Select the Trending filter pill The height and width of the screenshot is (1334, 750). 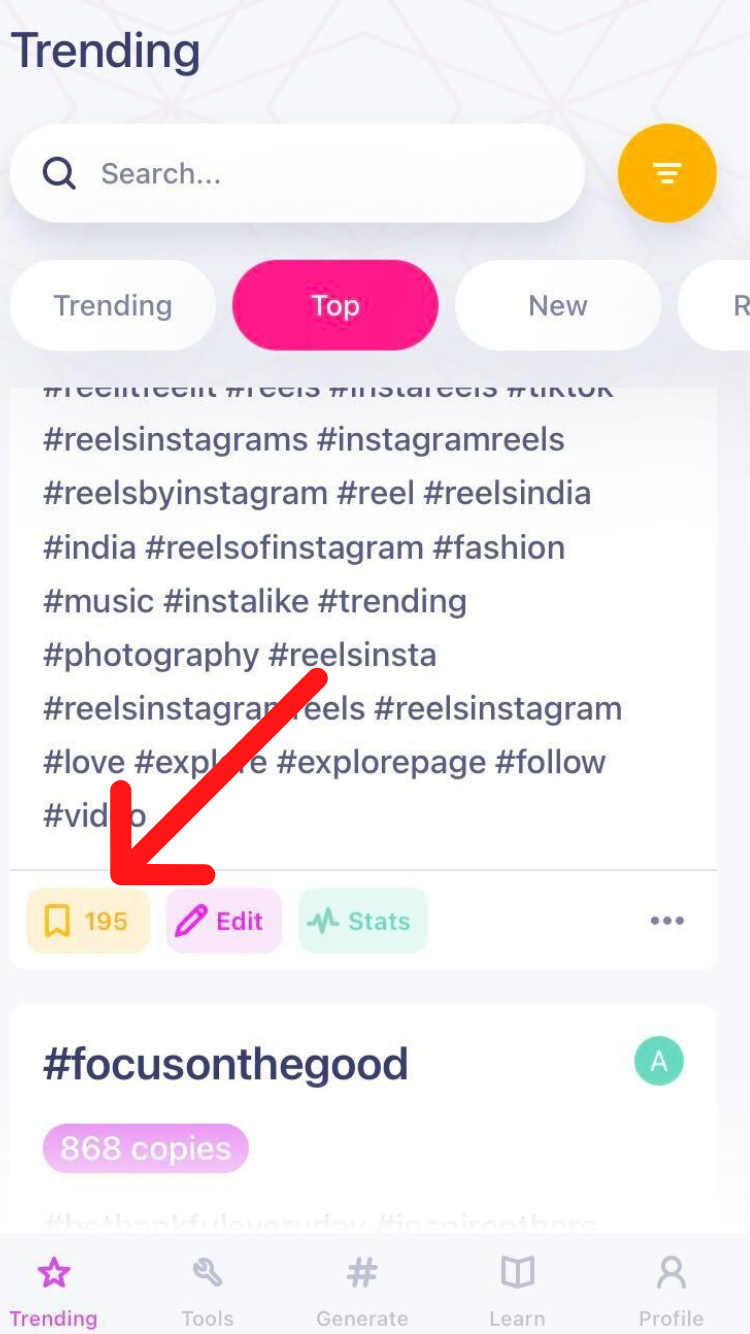(113, 306)
